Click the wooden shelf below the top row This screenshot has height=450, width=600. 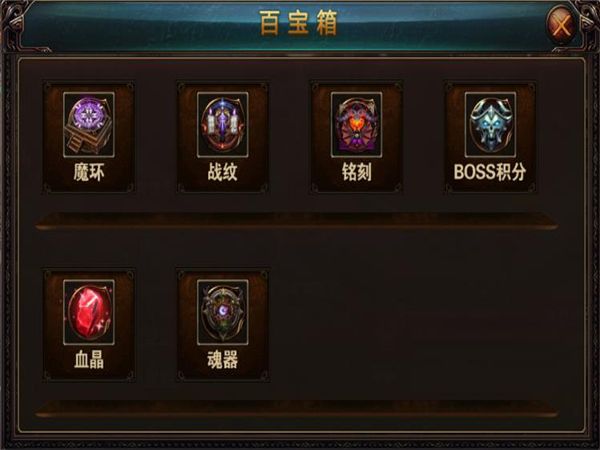click(x=297, y=222)
